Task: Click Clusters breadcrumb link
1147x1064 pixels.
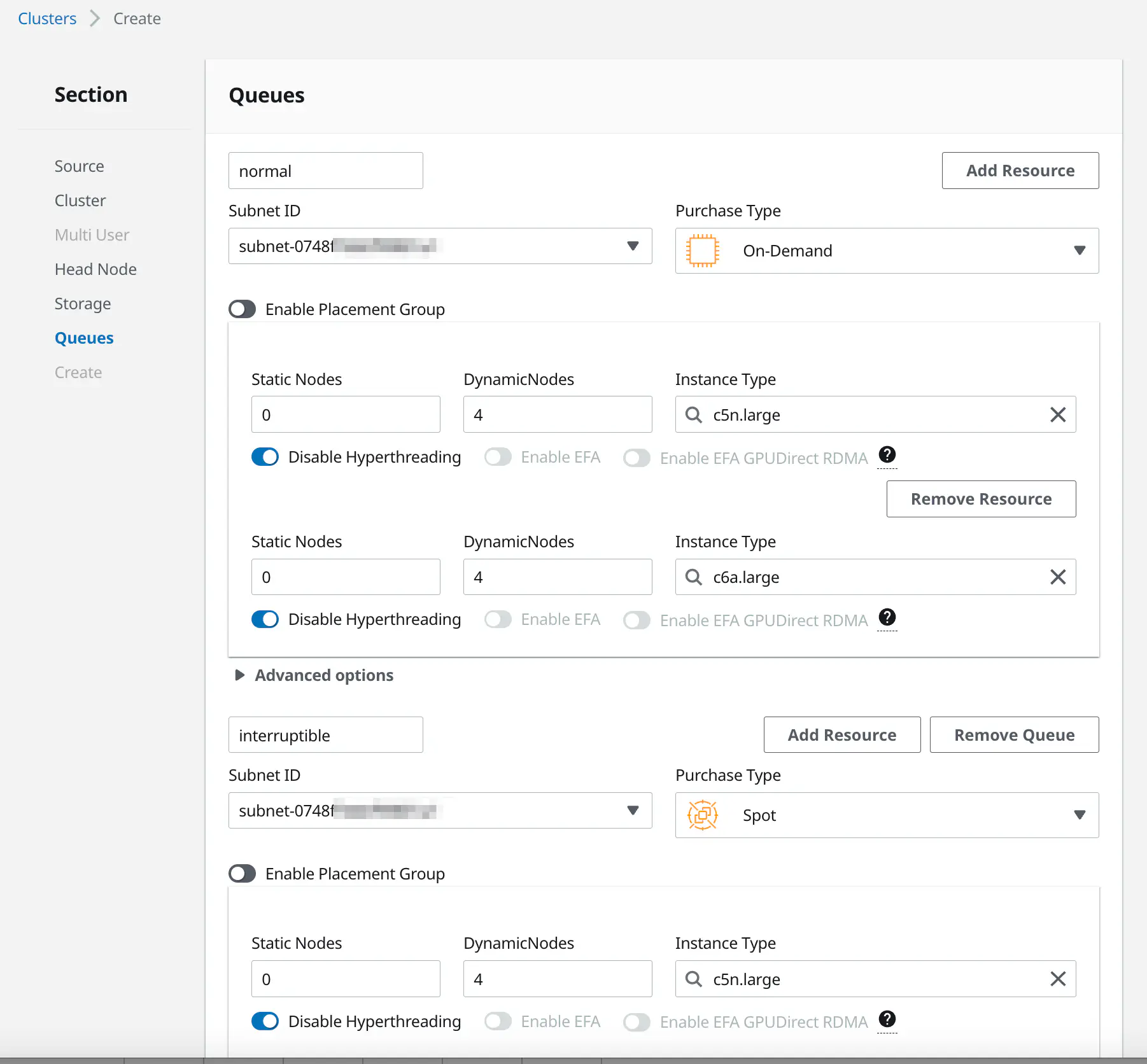Action: [47, 18]
